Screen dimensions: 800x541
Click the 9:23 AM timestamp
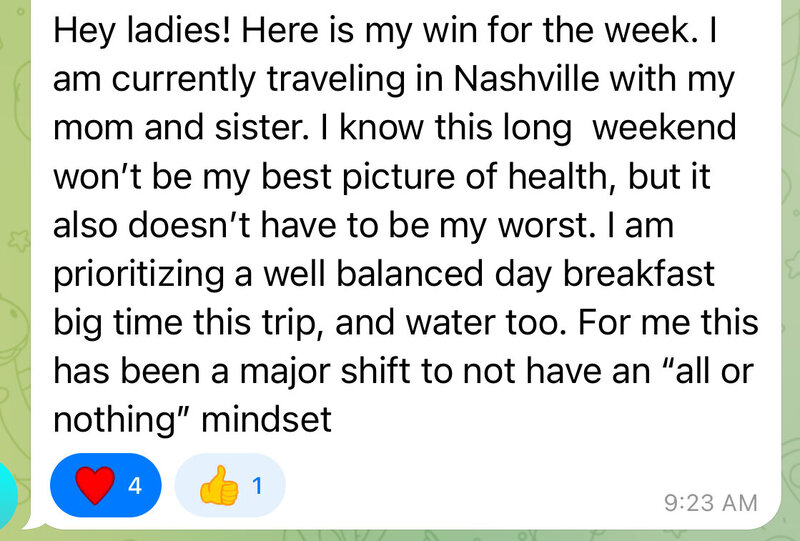711,503
